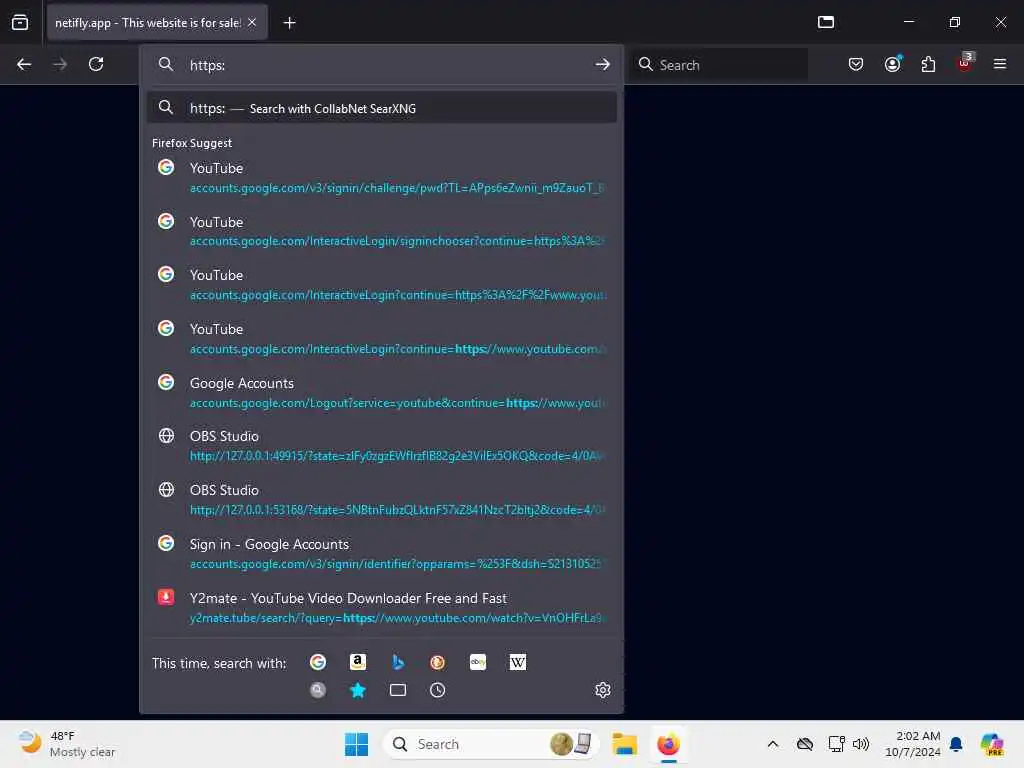Open Windows Start menu
This screenshot has height=768, width=1024.
point(357,744)
